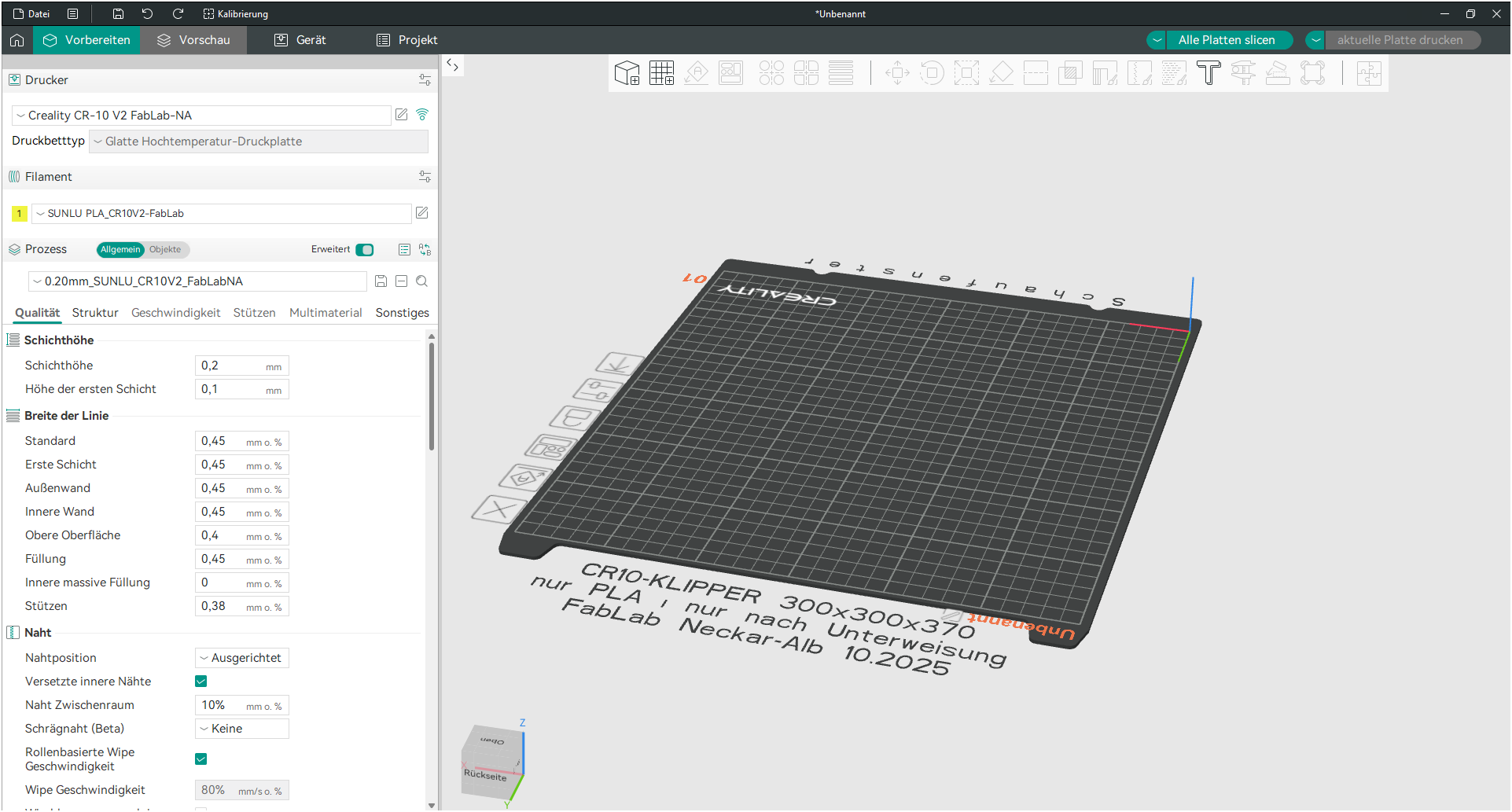
Task: Select the Move tool
Action: pos(897,73)
